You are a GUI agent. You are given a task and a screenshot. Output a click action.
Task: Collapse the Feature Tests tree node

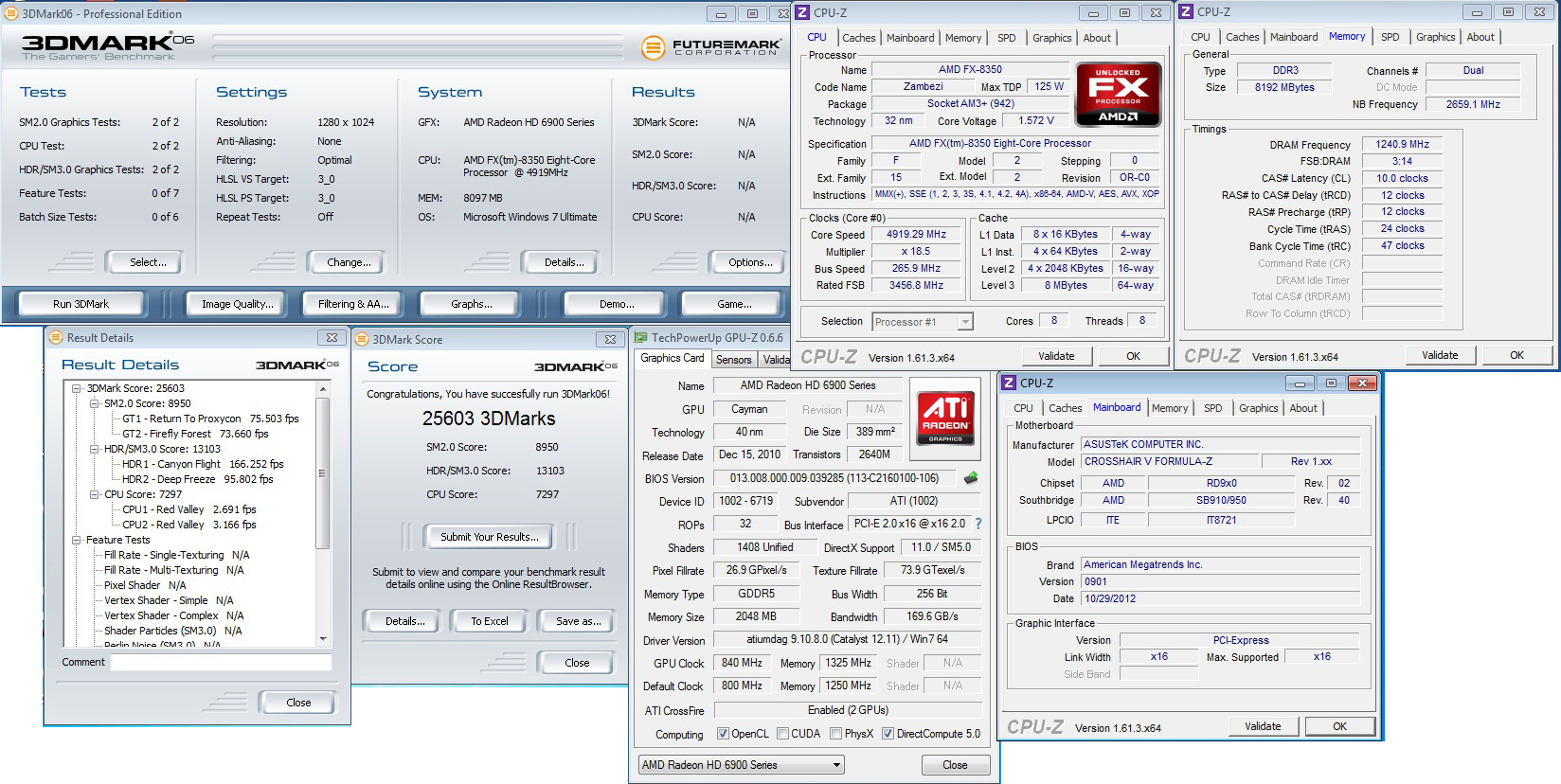pyautogui.click(x=77, y=540)
